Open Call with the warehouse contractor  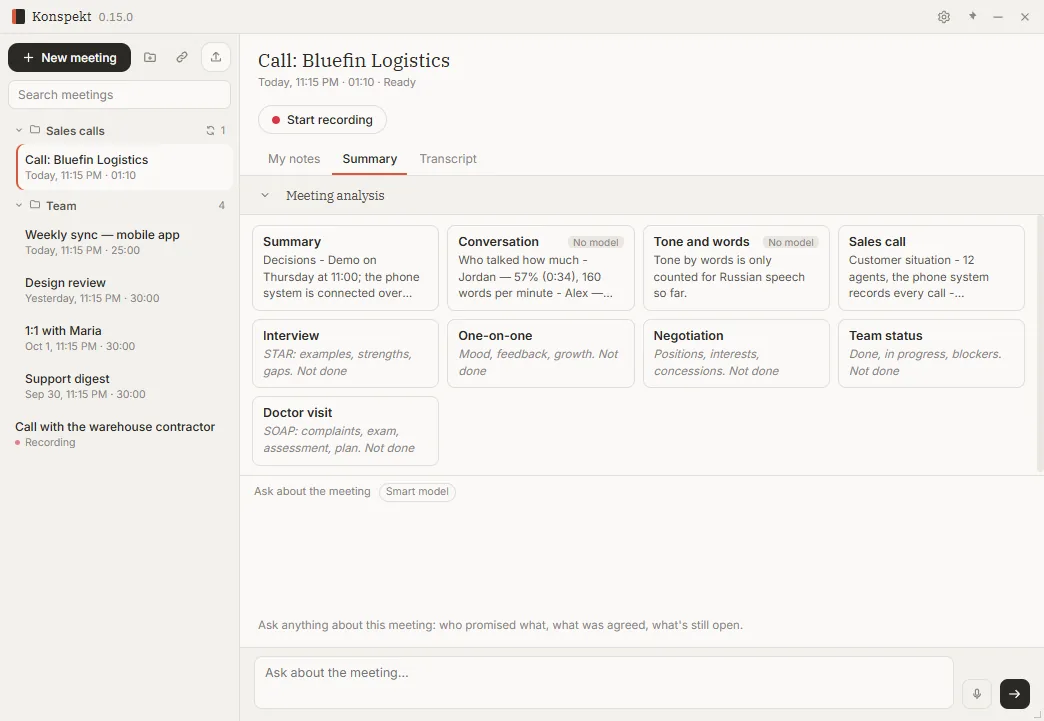click(120, 434)
